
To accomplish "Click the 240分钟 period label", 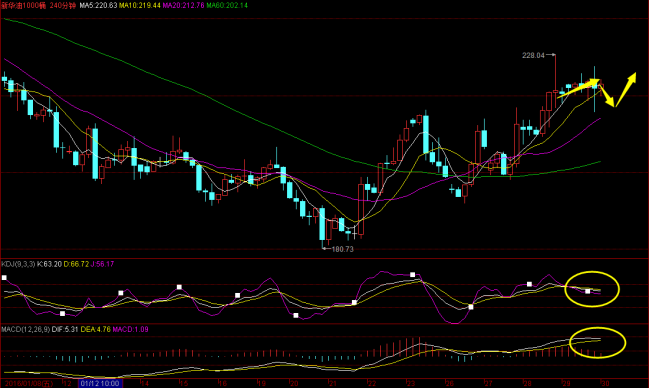I will click(62, 5).
